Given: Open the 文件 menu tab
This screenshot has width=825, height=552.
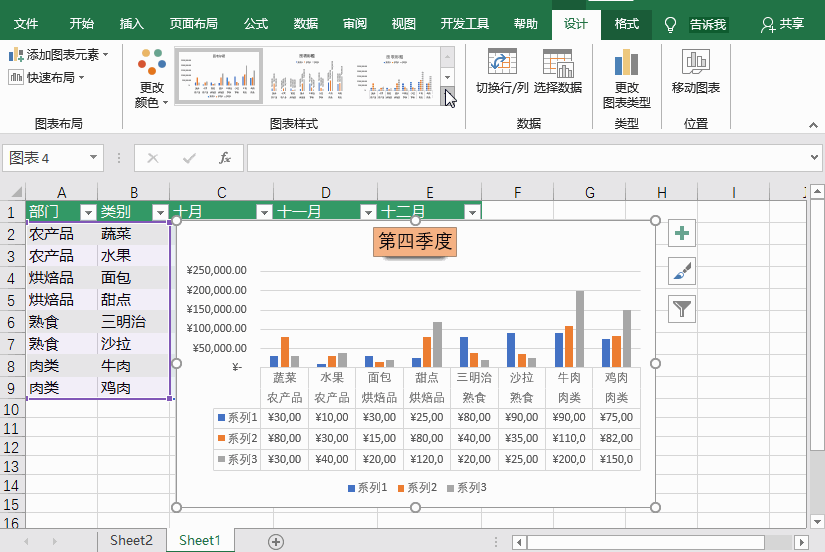Looking at the screenshot, I should coord(26,24).
